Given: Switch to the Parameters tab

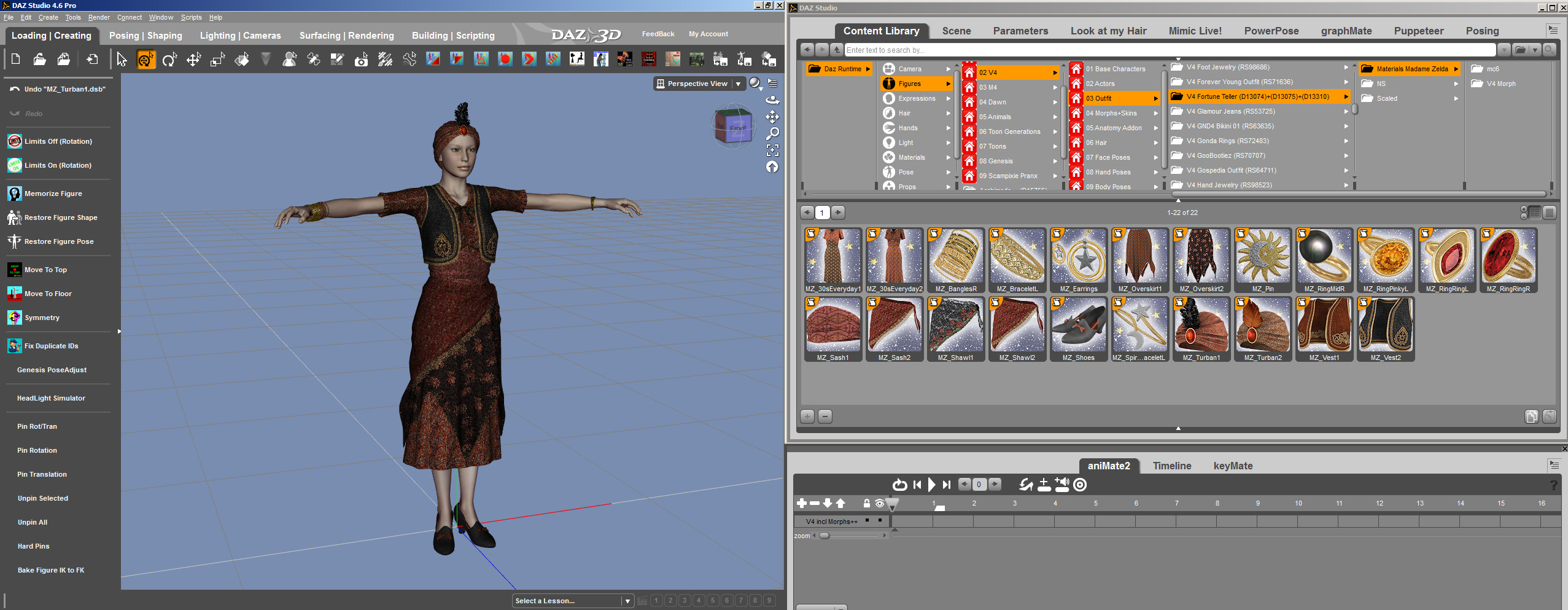Looking at the screenshot, I should coord(1020,31).
